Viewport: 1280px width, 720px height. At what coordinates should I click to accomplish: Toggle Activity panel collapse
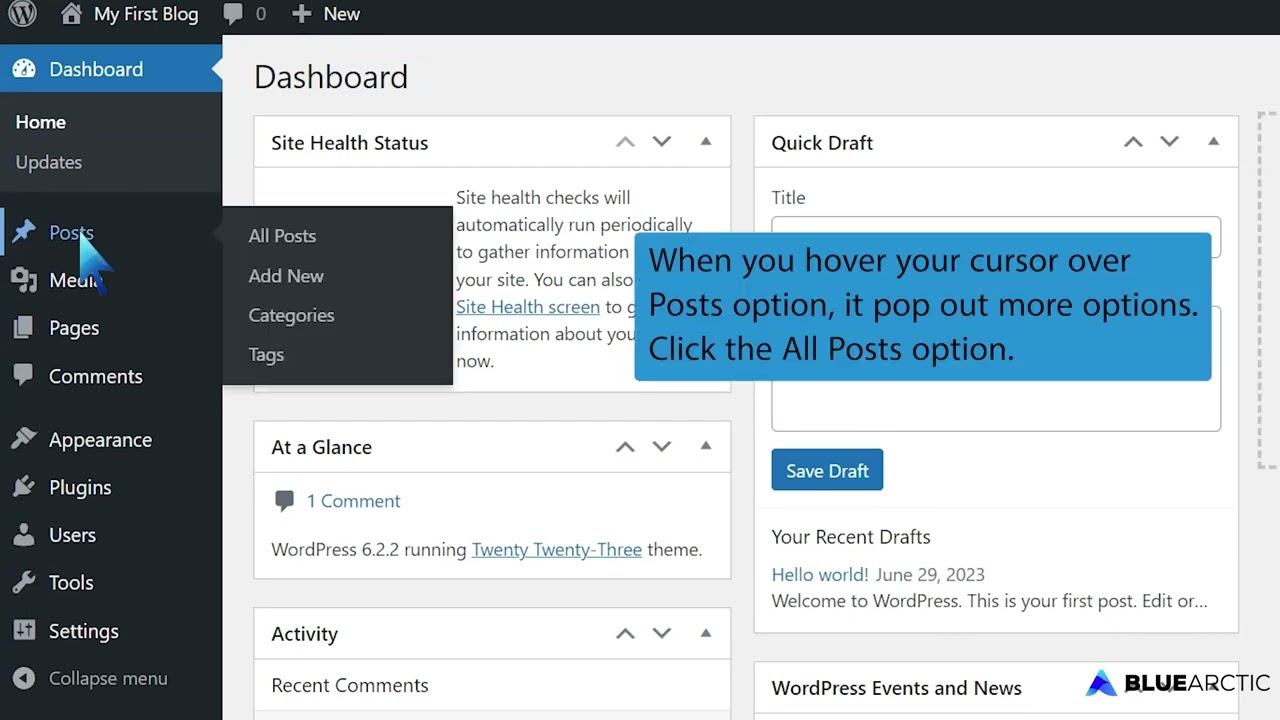(706, 633)
